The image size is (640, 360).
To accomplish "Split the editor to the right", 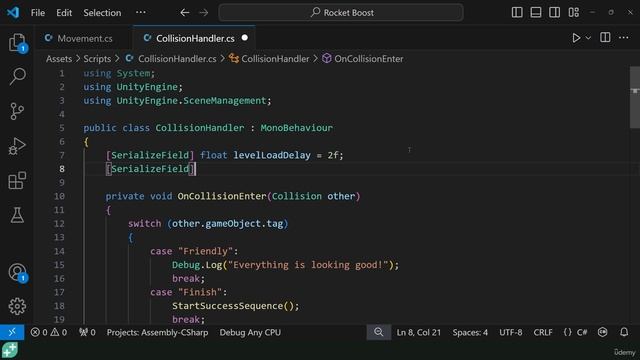I will (605, 38).
